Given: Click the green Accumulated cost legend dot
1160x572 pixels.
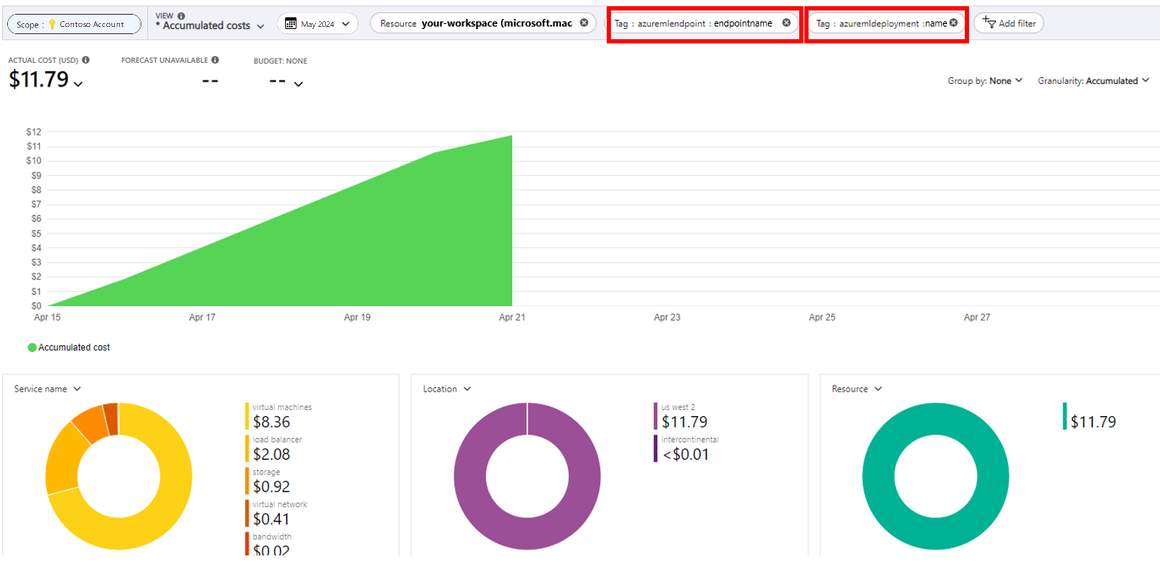Looking at the screenshot, I should click(x=32, y=348).
